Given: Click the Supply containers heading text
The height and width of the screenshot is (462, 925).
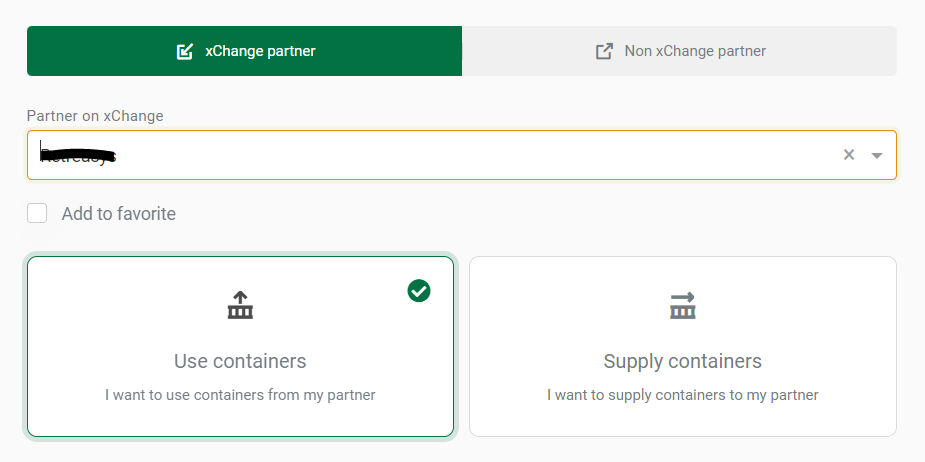Looking at the screenshot, I should point(683,361).
